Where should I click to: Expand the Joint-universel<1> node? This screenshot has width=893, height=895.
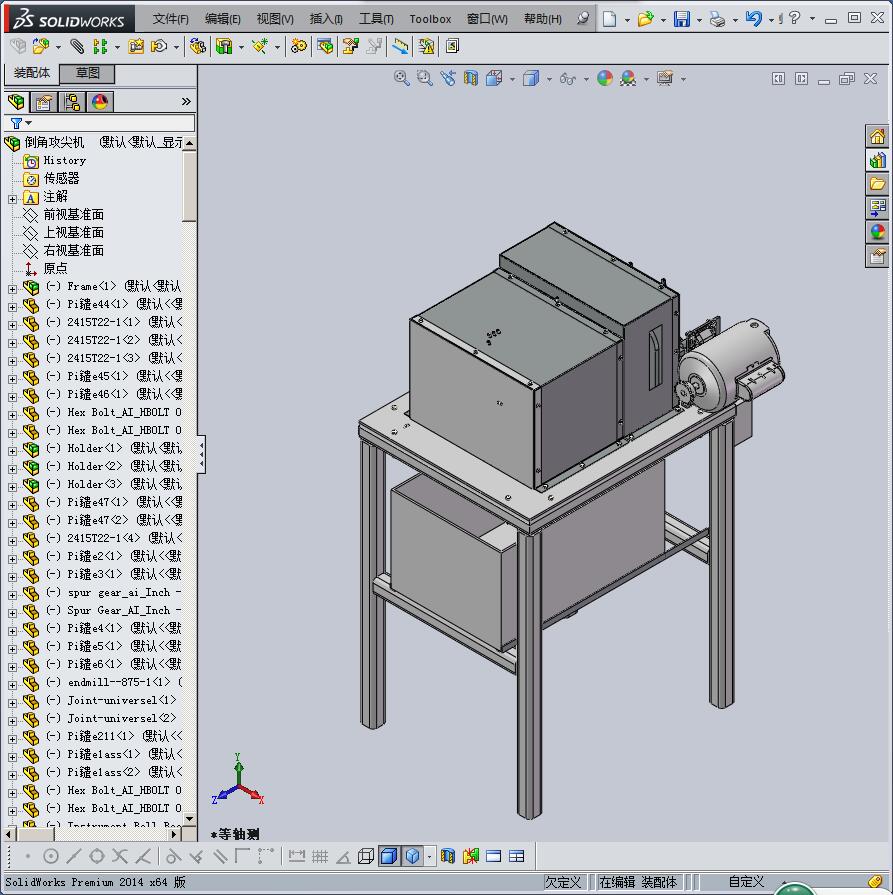coord(12,703)
